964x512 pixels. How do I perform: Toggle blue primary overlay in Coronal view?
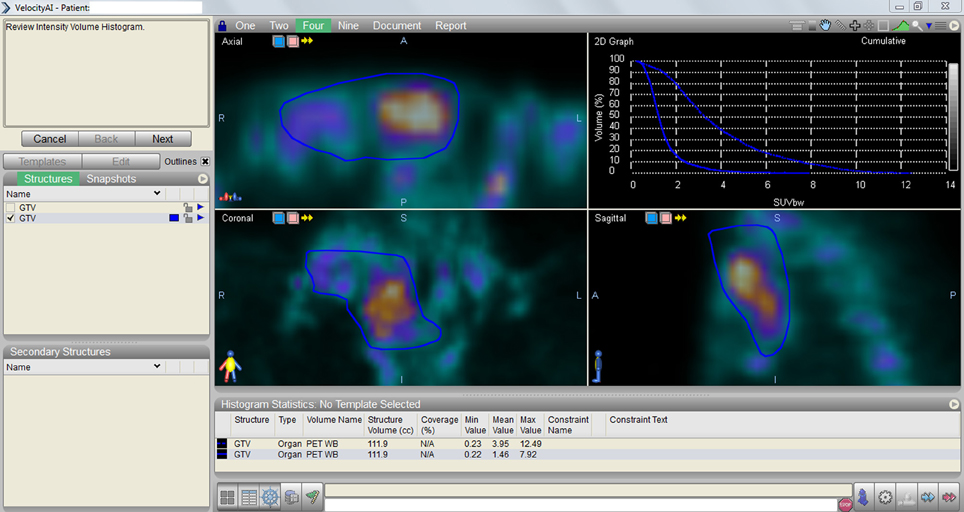point(279,218)
